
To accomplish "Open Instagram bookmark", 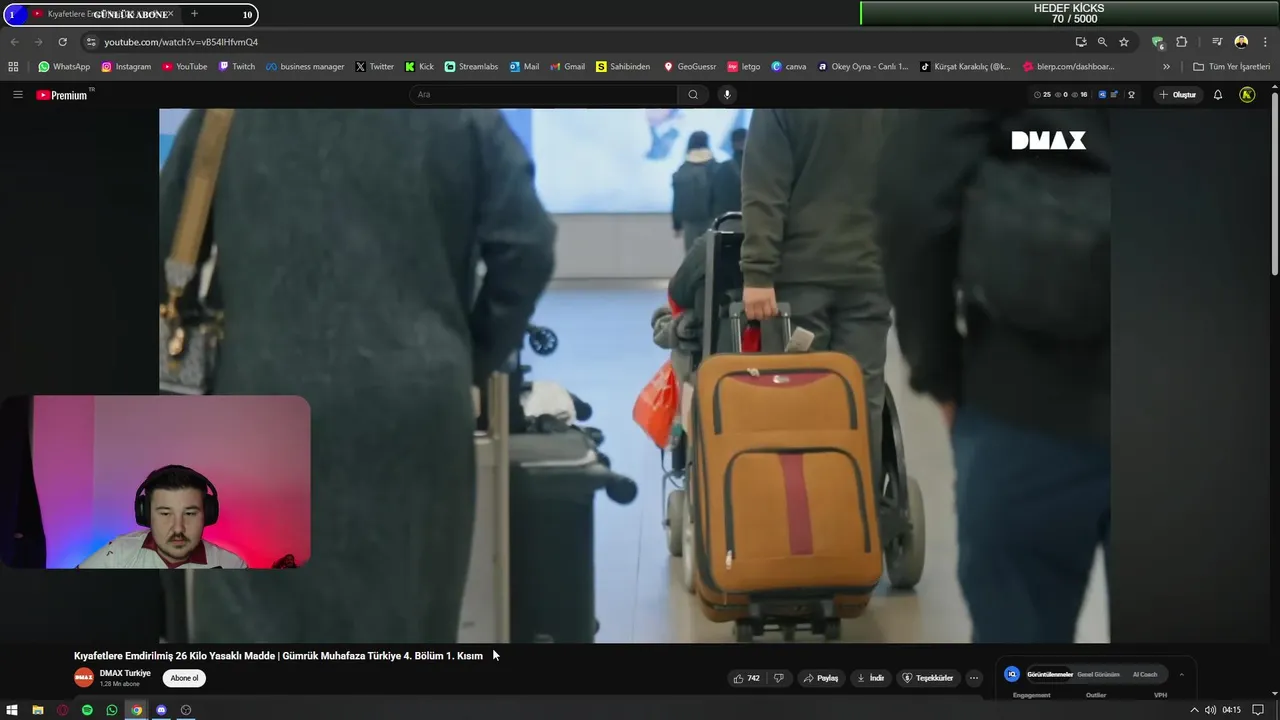I will click(x=126, y=67).
